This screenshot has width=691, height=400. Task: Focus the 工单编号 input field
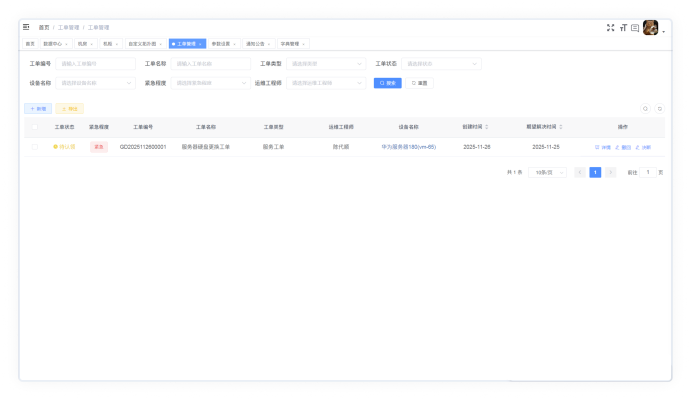pos(95,64)
